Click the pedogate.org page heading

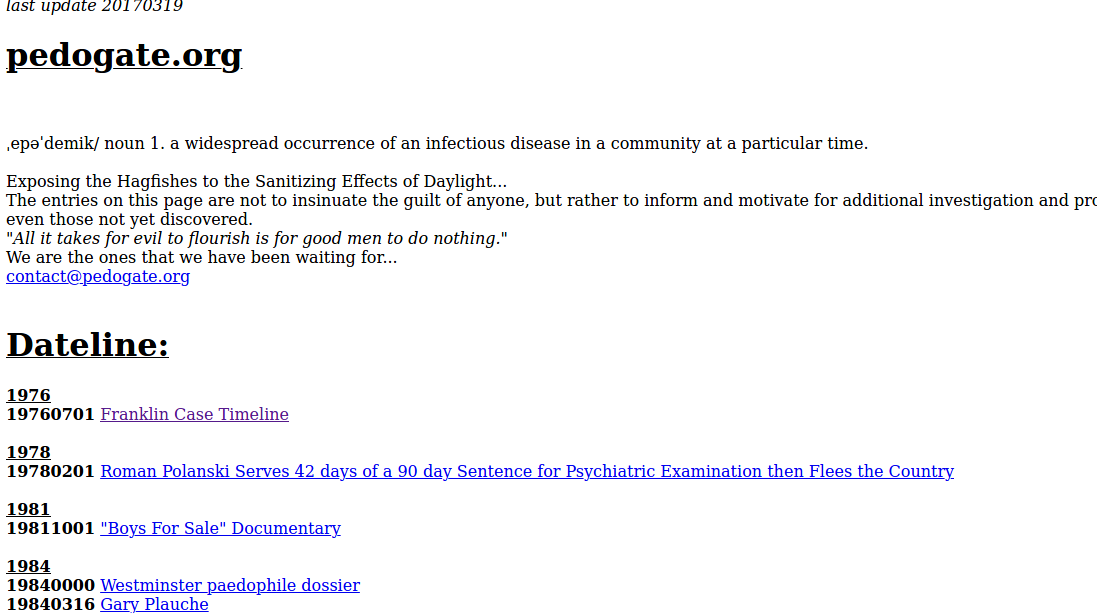tap(124, 55)
